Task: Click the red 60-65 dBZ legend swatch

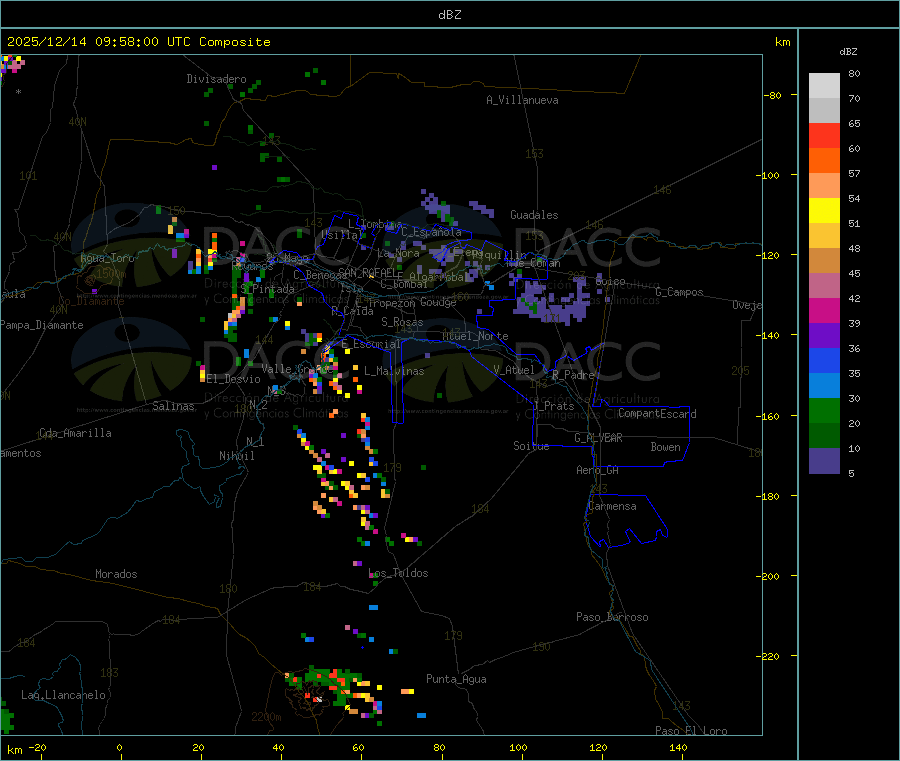Action: 824,135
